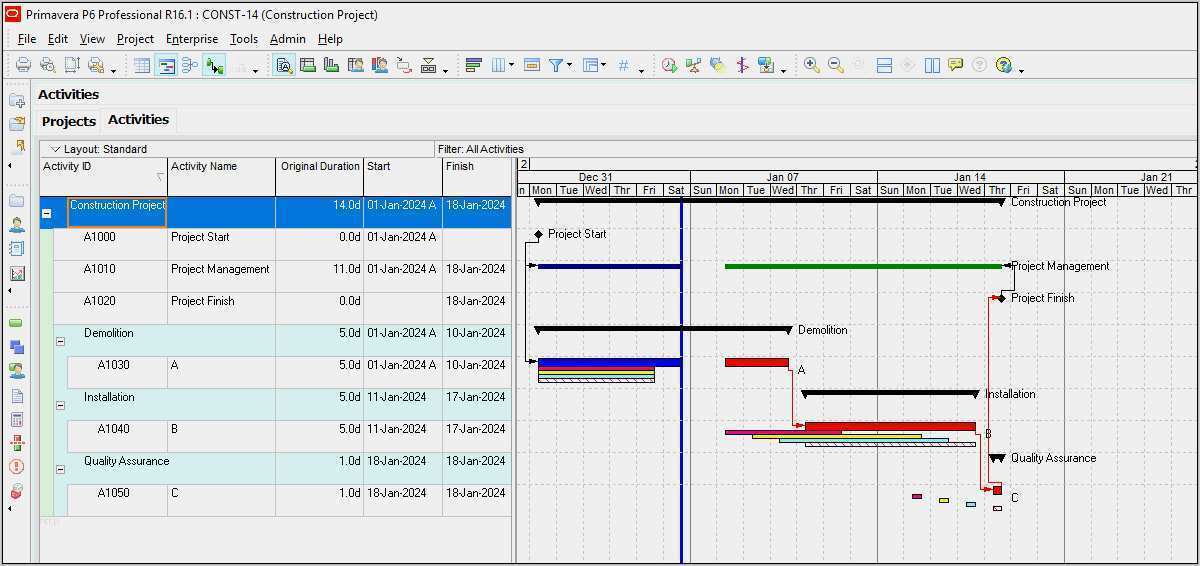Screen dimensions: 1200x566
Task: Click the Schedule (clock) icon
Action: [x=669, y=65]
